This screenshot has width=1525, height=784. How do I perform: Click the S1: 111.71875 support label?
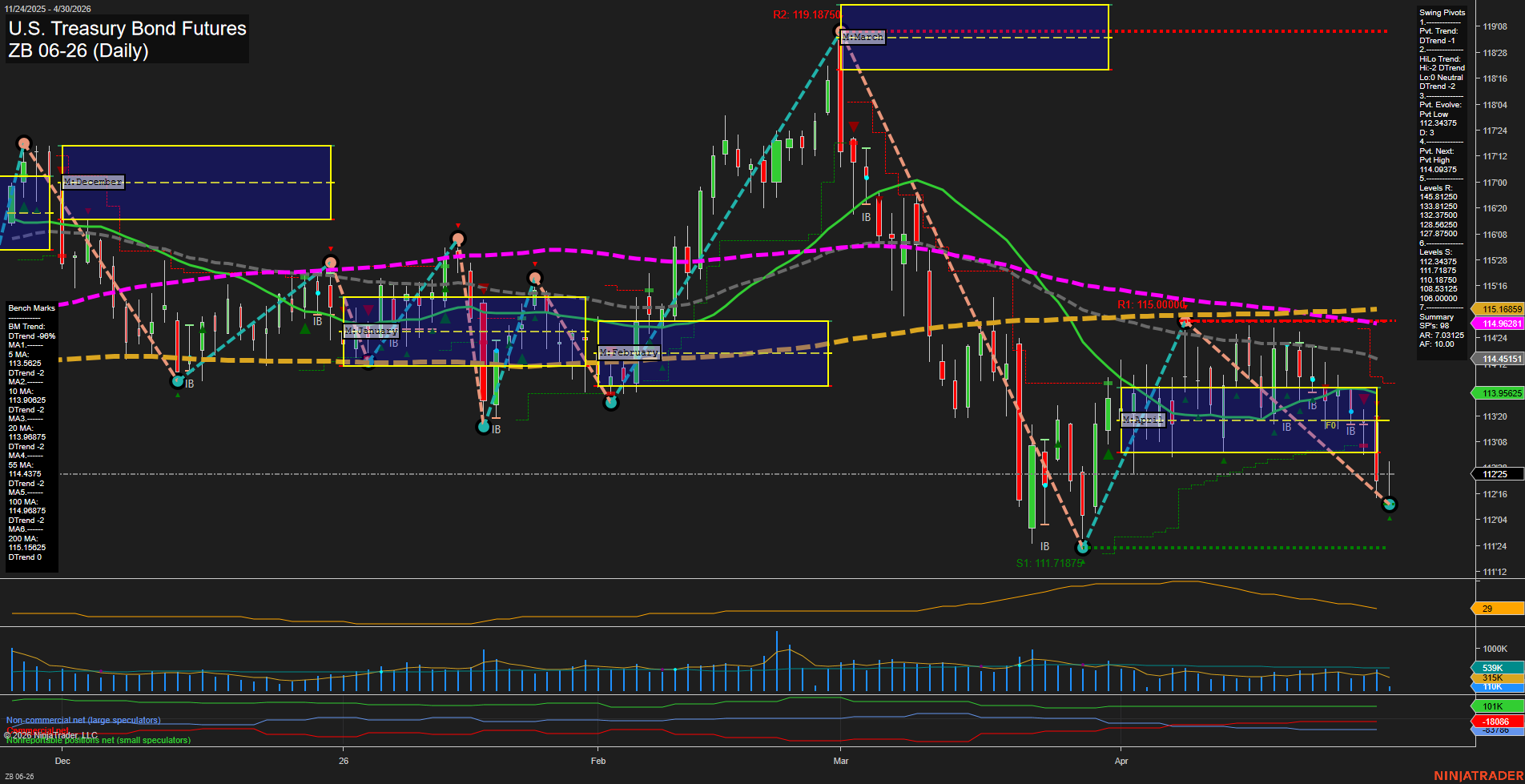[1050, 561]
